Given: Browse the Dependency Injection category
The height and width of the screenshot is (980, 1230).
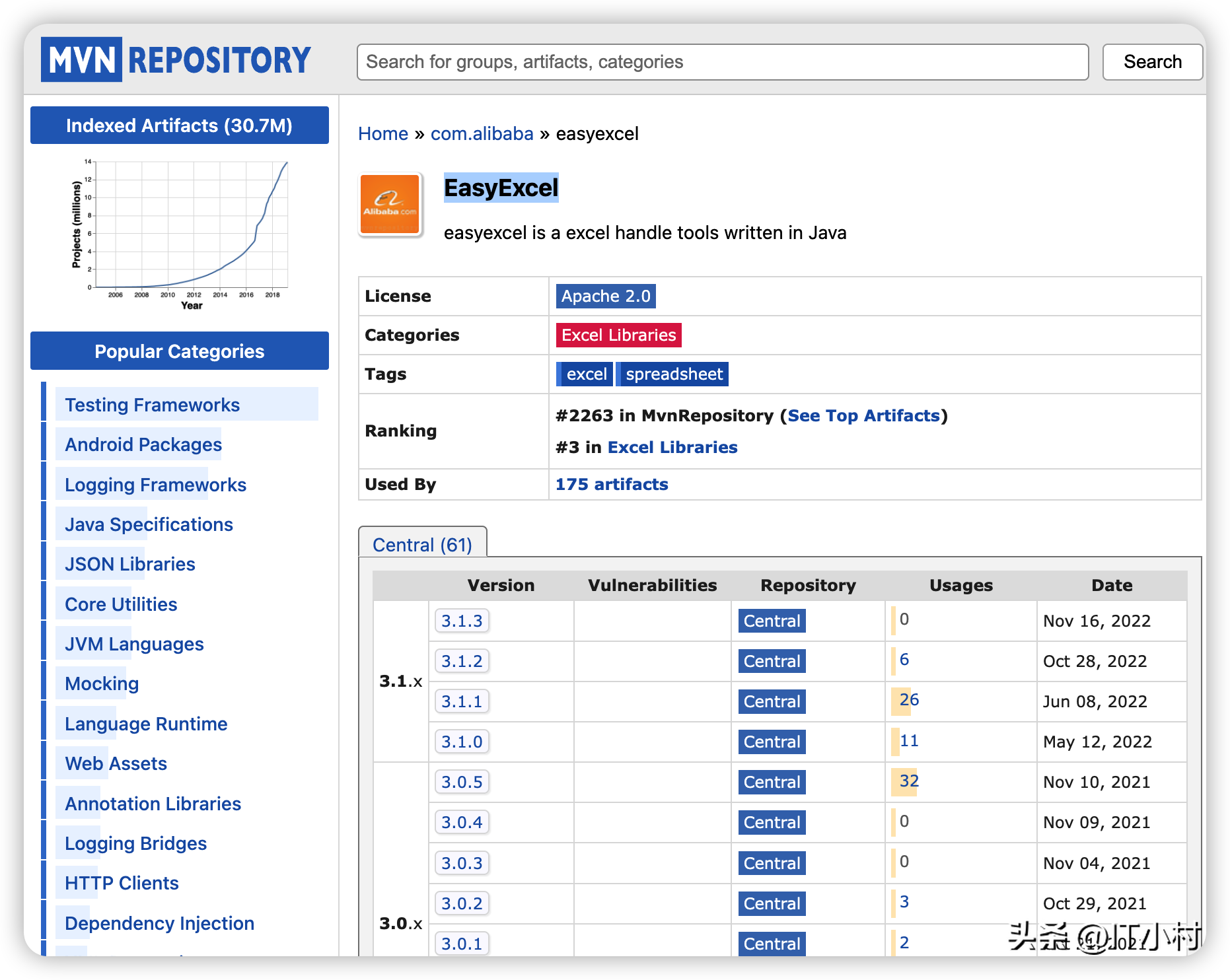Looking at the screenshot, I should click(x=159, y=924).
